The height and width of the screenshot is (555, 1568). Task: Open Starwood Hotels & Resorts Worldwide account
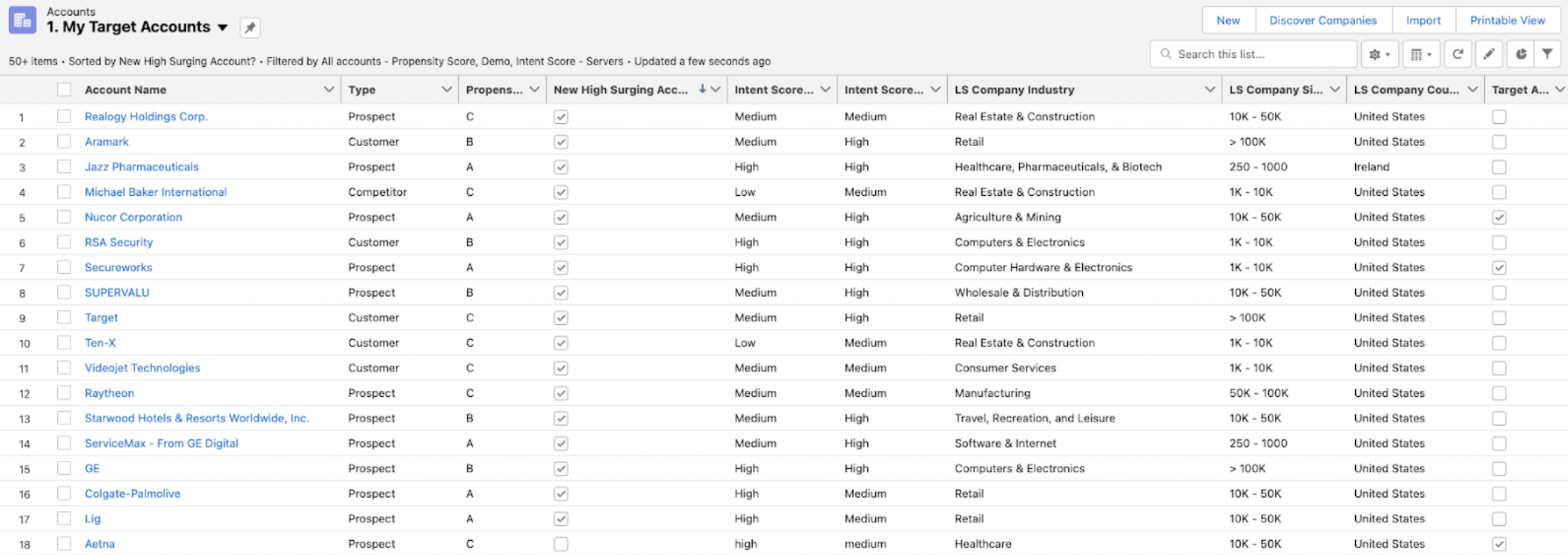197,418
